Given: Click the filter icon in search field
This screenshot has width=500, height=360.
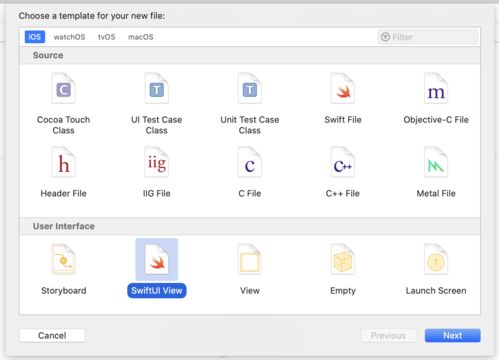Looking at the screenshot, I should (x=385, y=37).
